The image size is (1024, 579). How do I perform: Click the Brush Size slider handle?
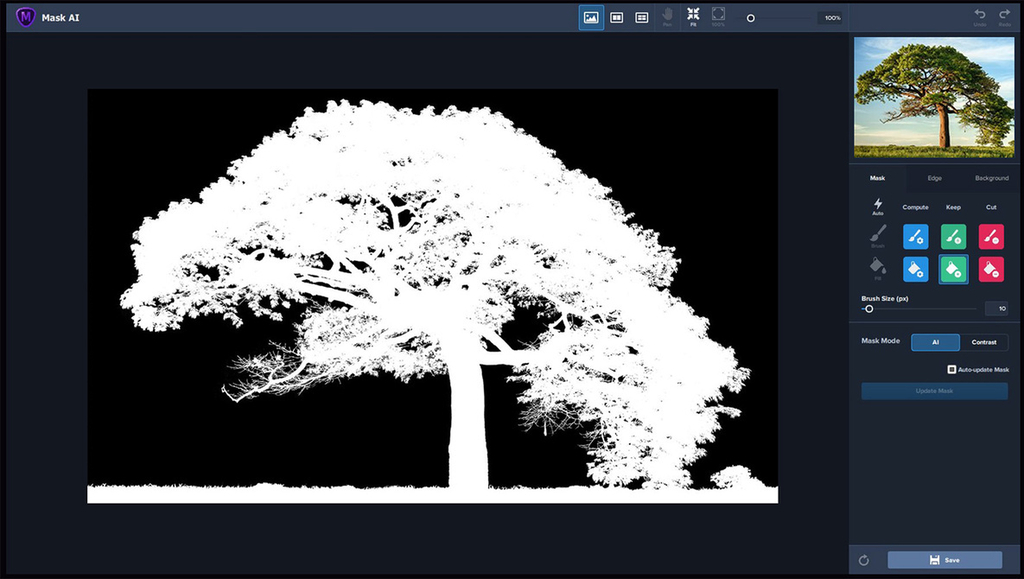(869, 309)
